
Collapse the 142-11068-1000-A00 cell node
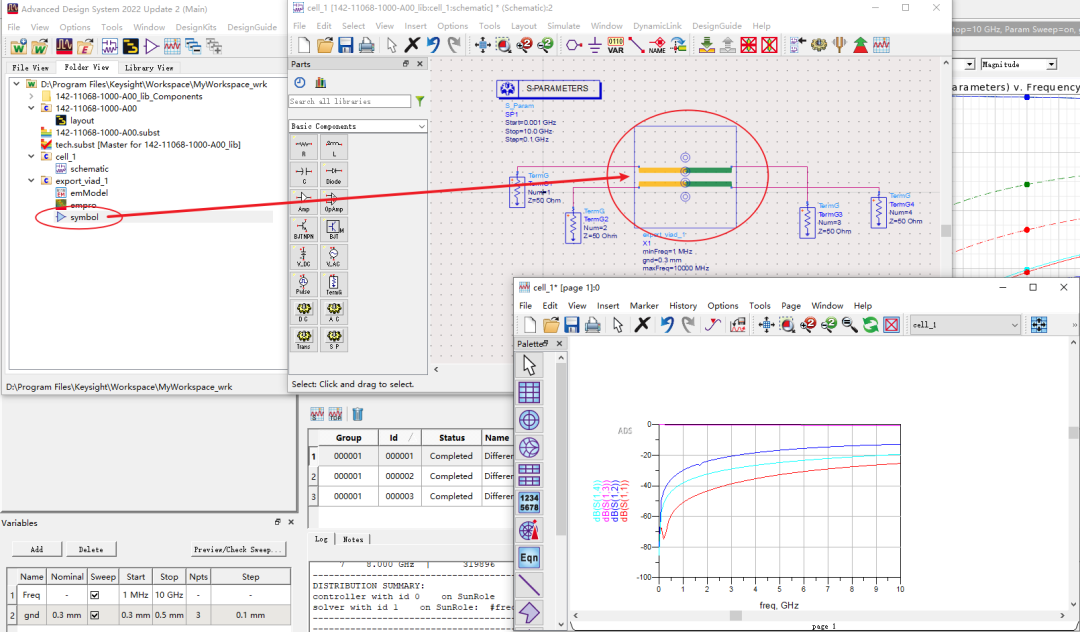point(31,108)
